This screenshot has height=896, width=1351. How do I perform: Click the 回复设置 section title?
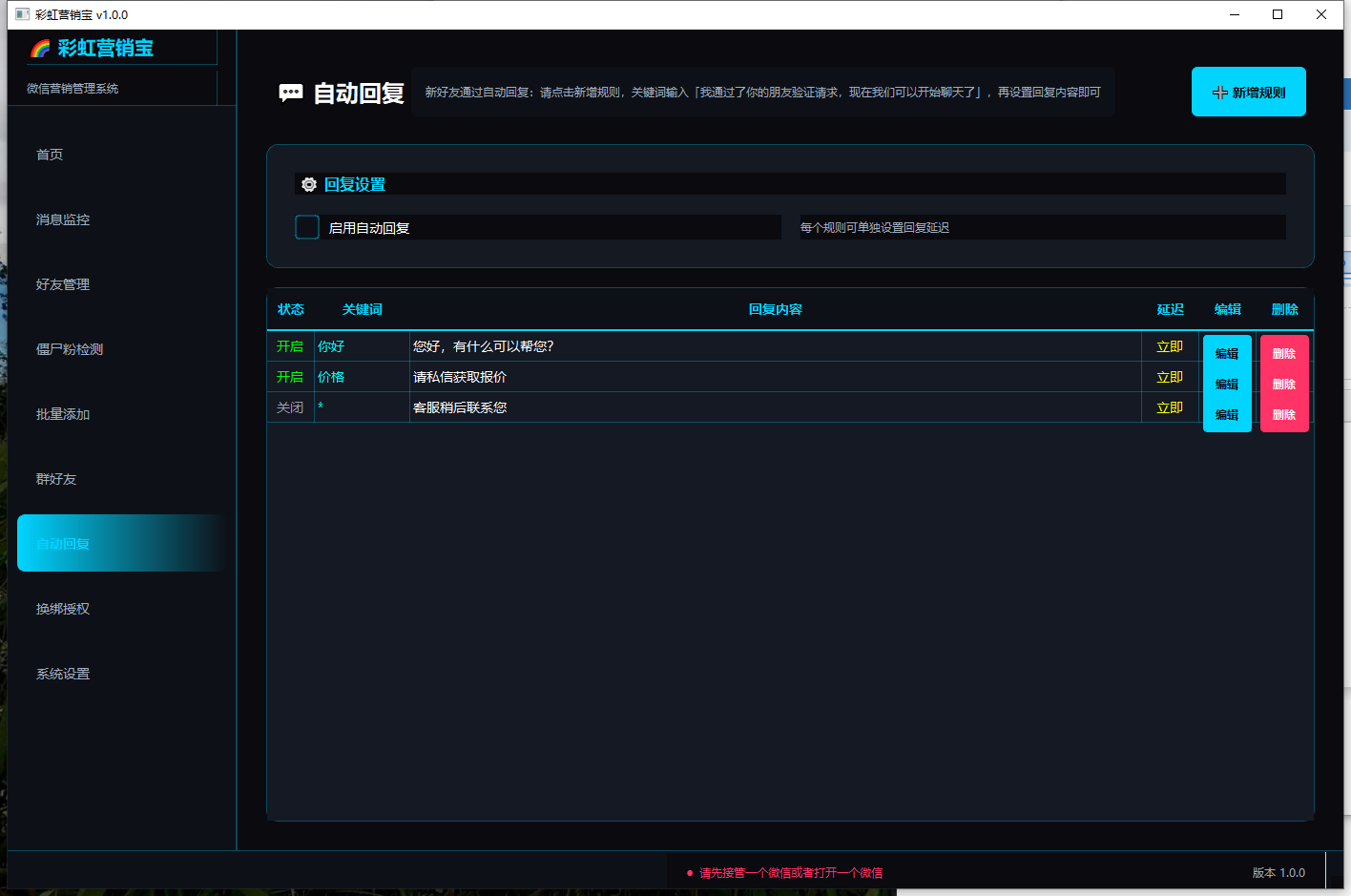click(x=355, y=185)
